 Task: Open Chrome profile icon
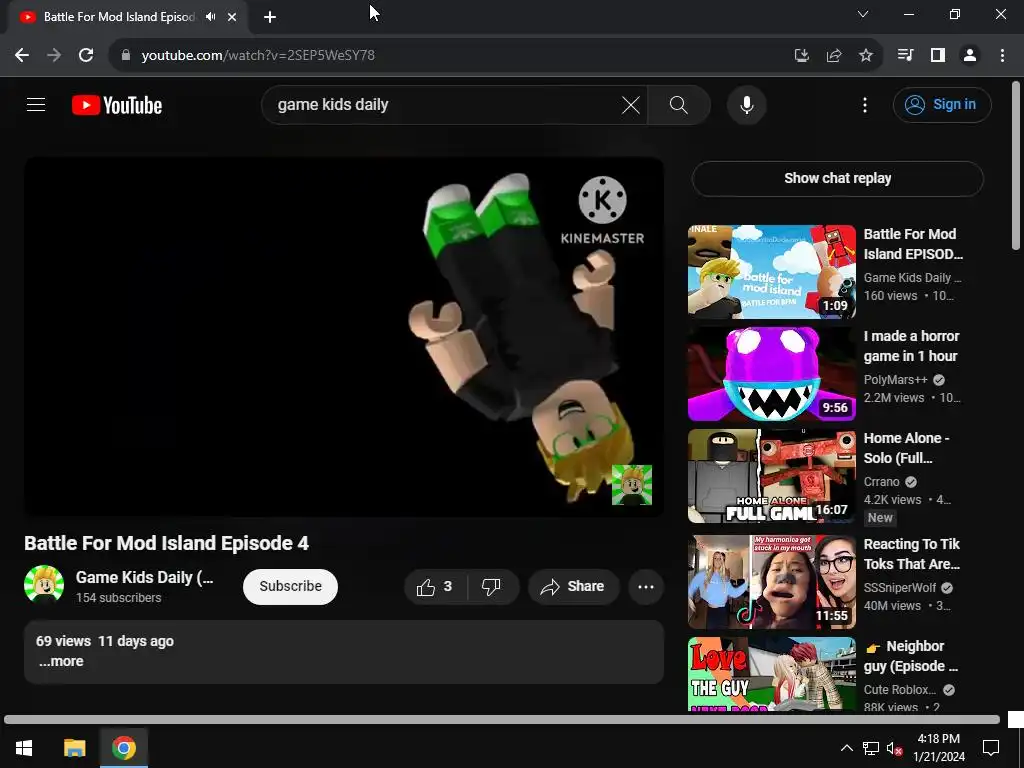(x=970, y=56)
